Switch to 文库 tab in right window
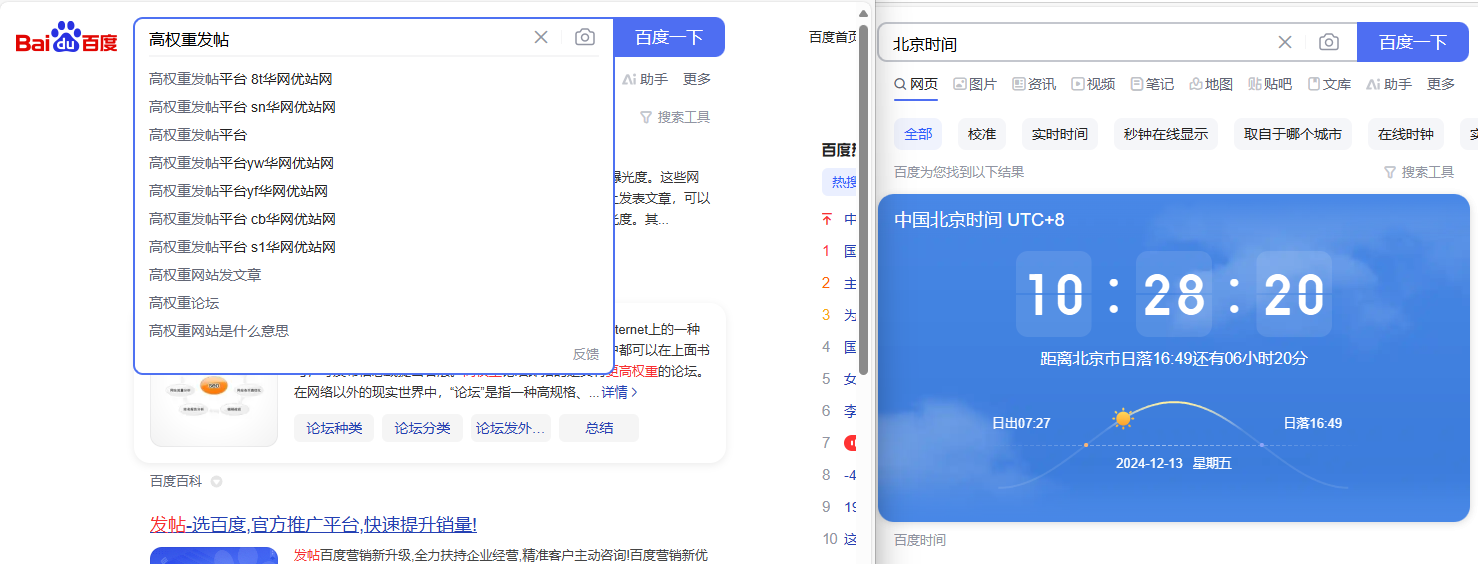 click(x=1329, y=84)
